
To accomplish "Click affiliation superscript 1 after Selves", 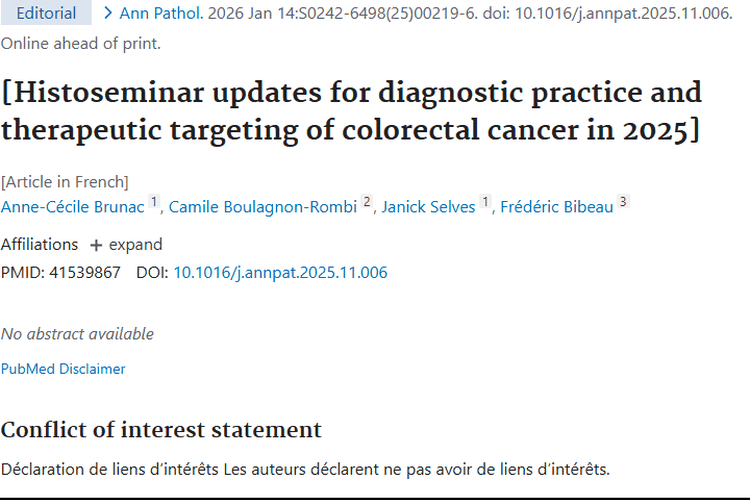I will (x=486, y=203).
